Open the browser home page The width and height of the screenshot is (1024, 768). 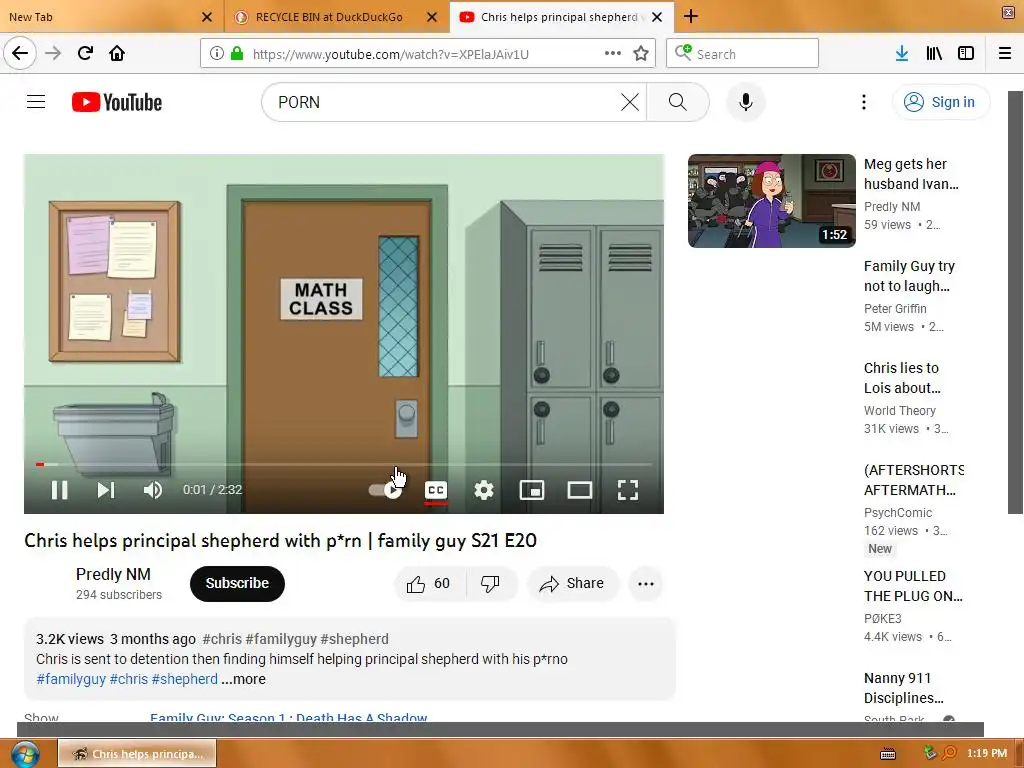117,53
